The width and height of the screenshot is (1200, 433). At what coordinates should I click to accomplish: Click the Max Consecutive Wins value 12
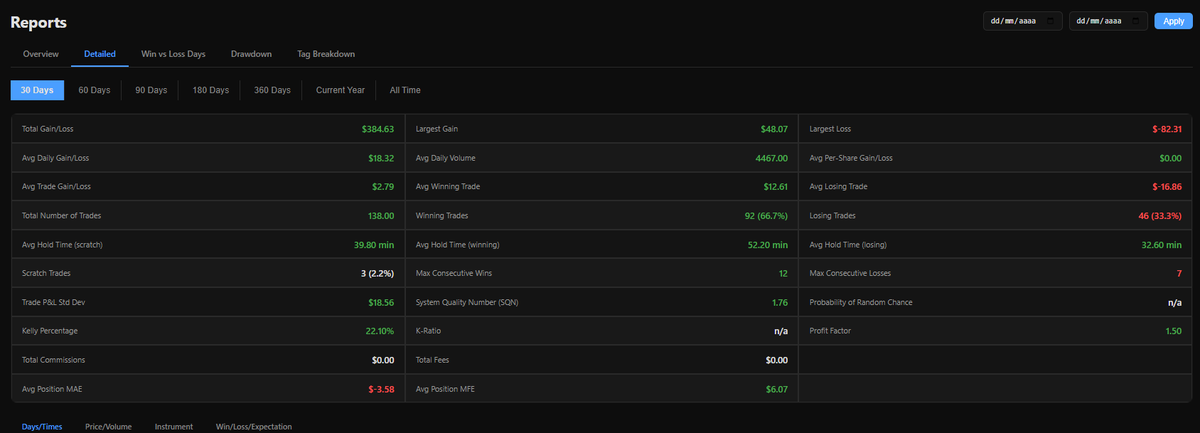[783, 273]
